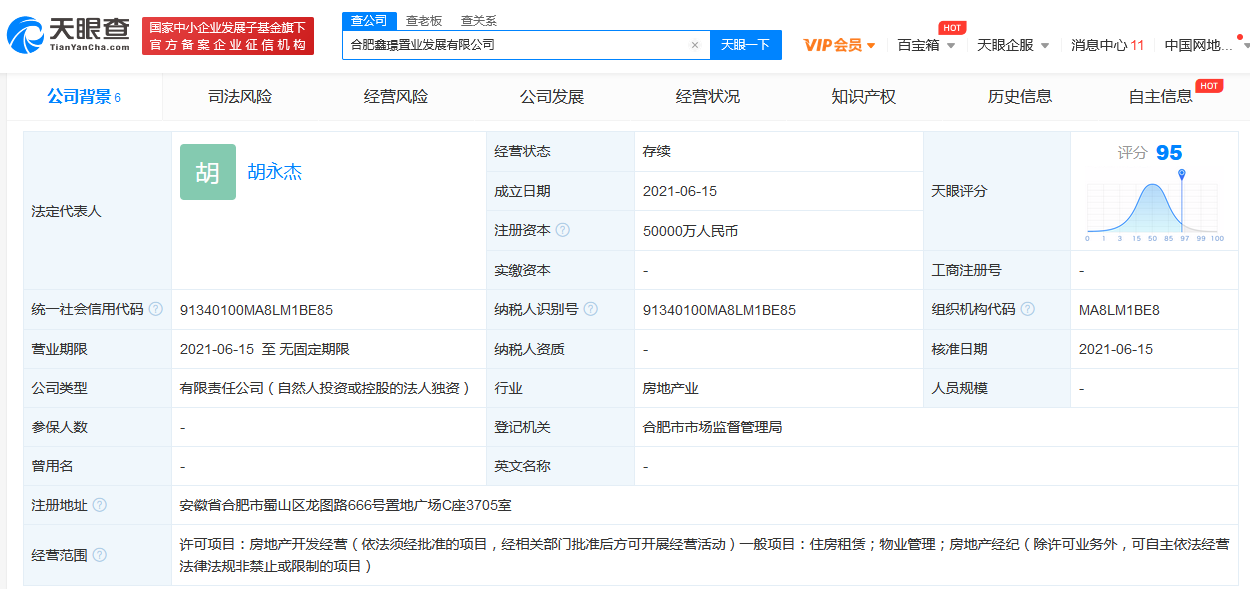Click the 天眼一下 search button
Viewport: 1250px width, 589px height.
coord(745,45)
